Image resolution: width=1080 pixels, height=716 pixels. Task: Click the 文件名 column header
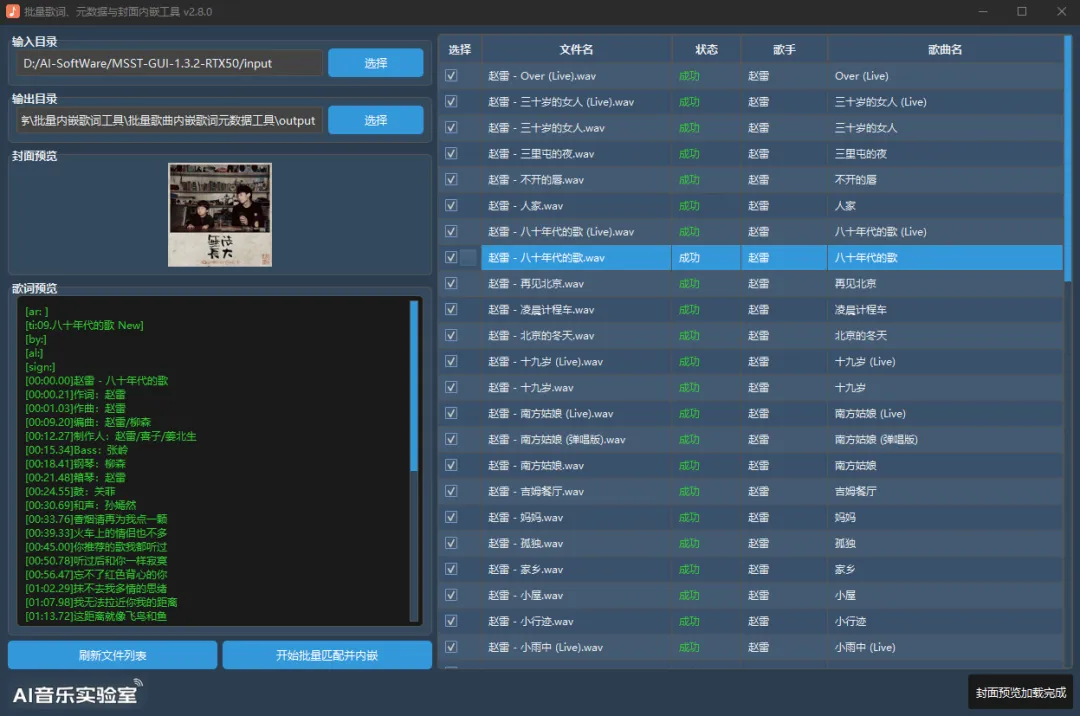(575, 47)
